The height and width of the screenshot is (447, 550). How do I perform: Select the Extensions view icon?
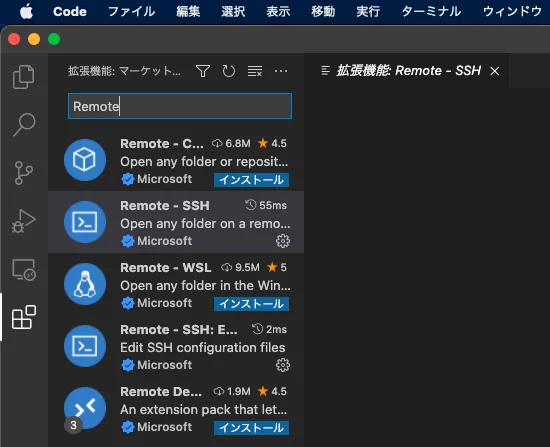pyautogui.click(x=24, y=317)
